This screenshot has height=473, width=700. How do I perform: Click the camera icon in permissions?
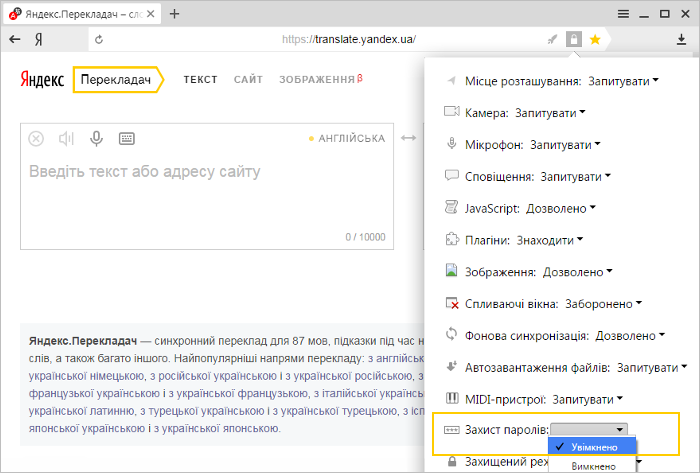pos(451,111)
